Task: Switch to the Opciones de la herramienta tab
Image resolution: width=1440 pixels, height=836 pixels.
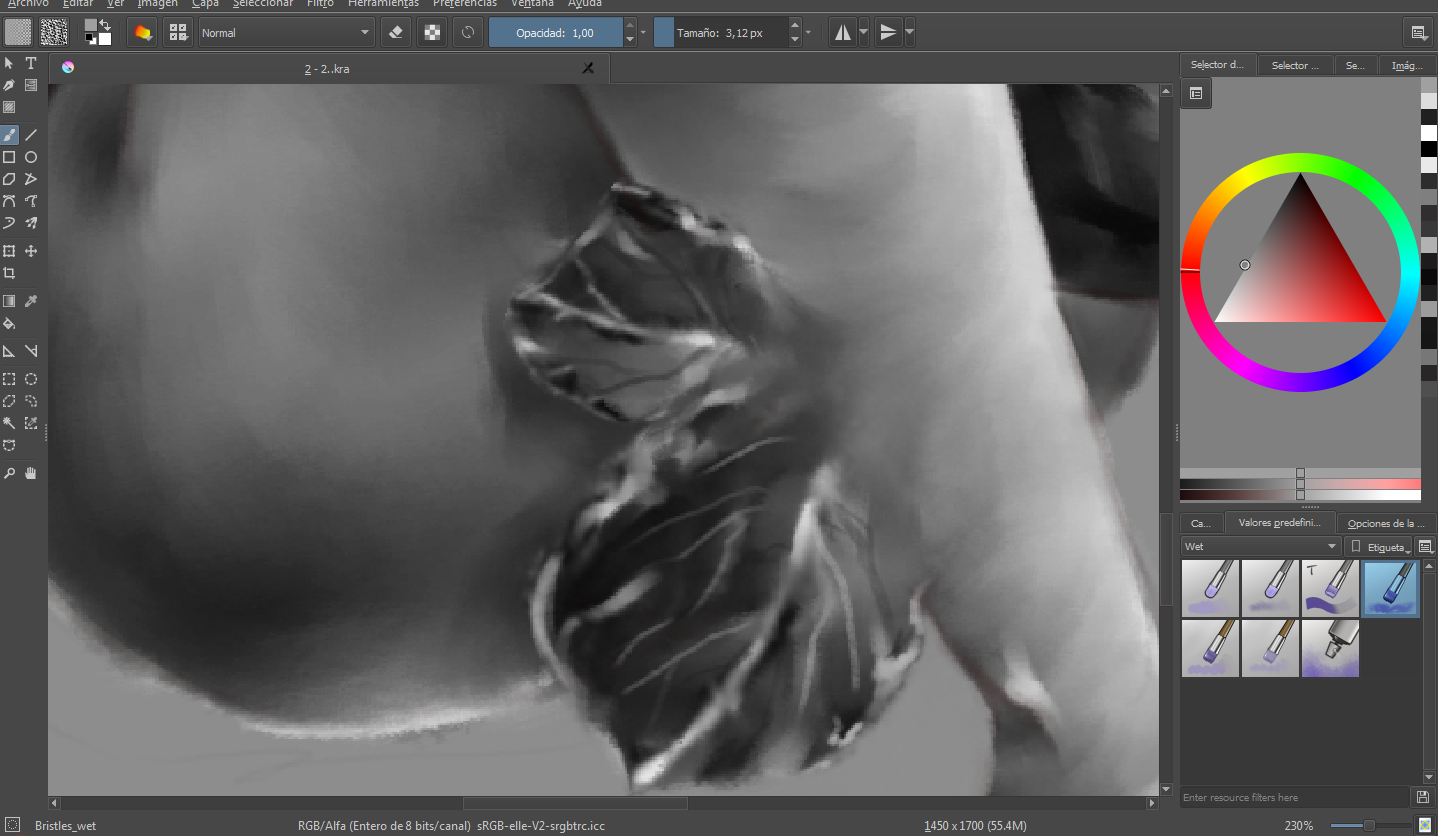Action: pos(1387,523)
